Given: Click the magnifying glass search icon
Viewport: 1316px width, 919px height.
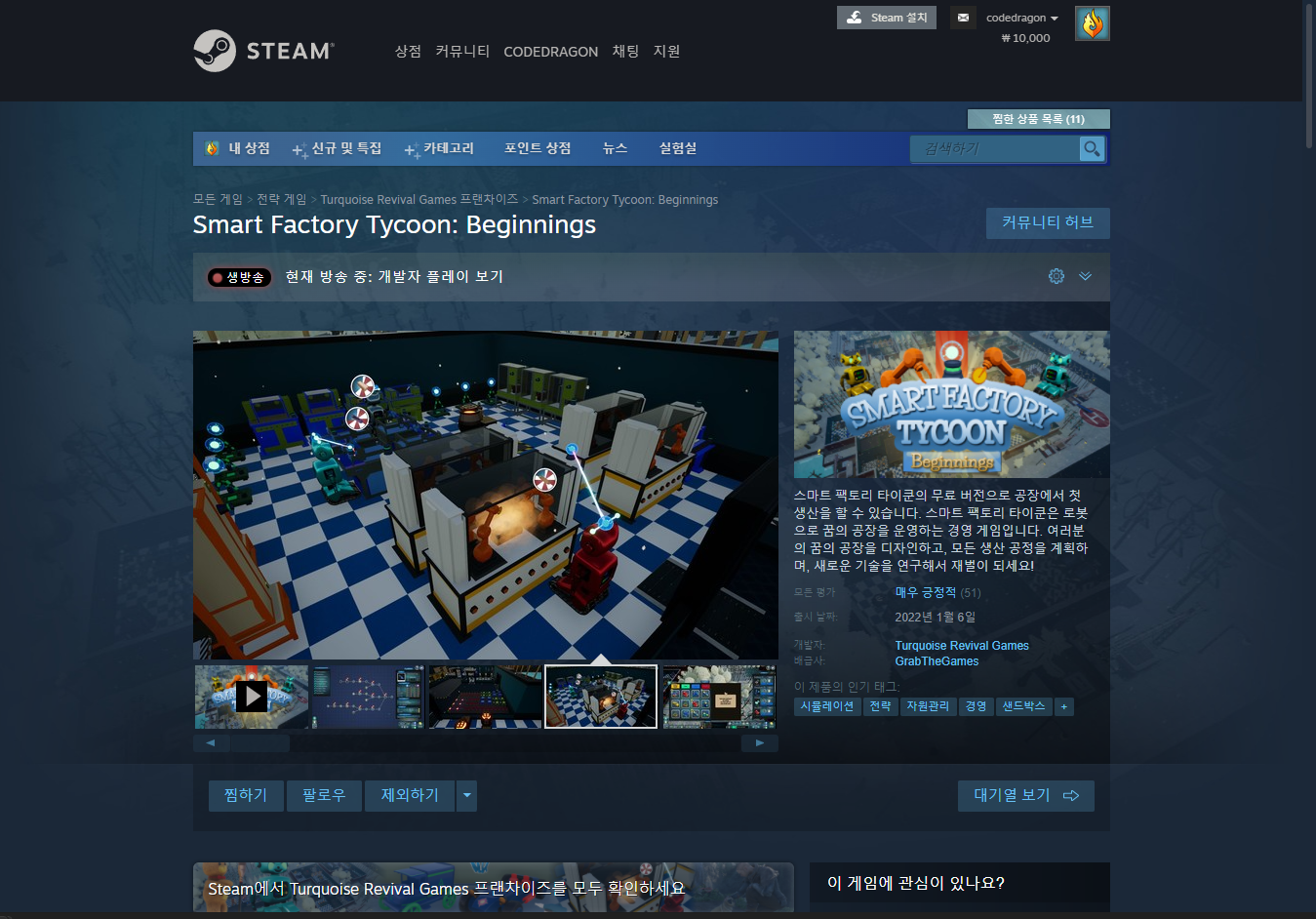Looking at the screenshot, I should coord(1092,148).
